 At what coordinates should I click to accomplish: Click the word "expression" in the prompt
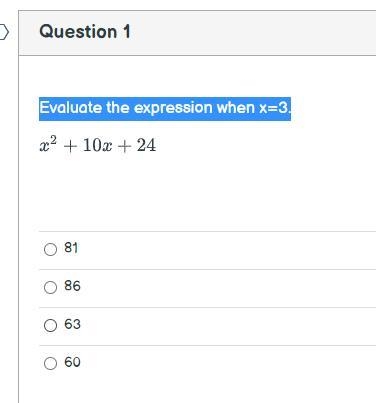point(173,109)
